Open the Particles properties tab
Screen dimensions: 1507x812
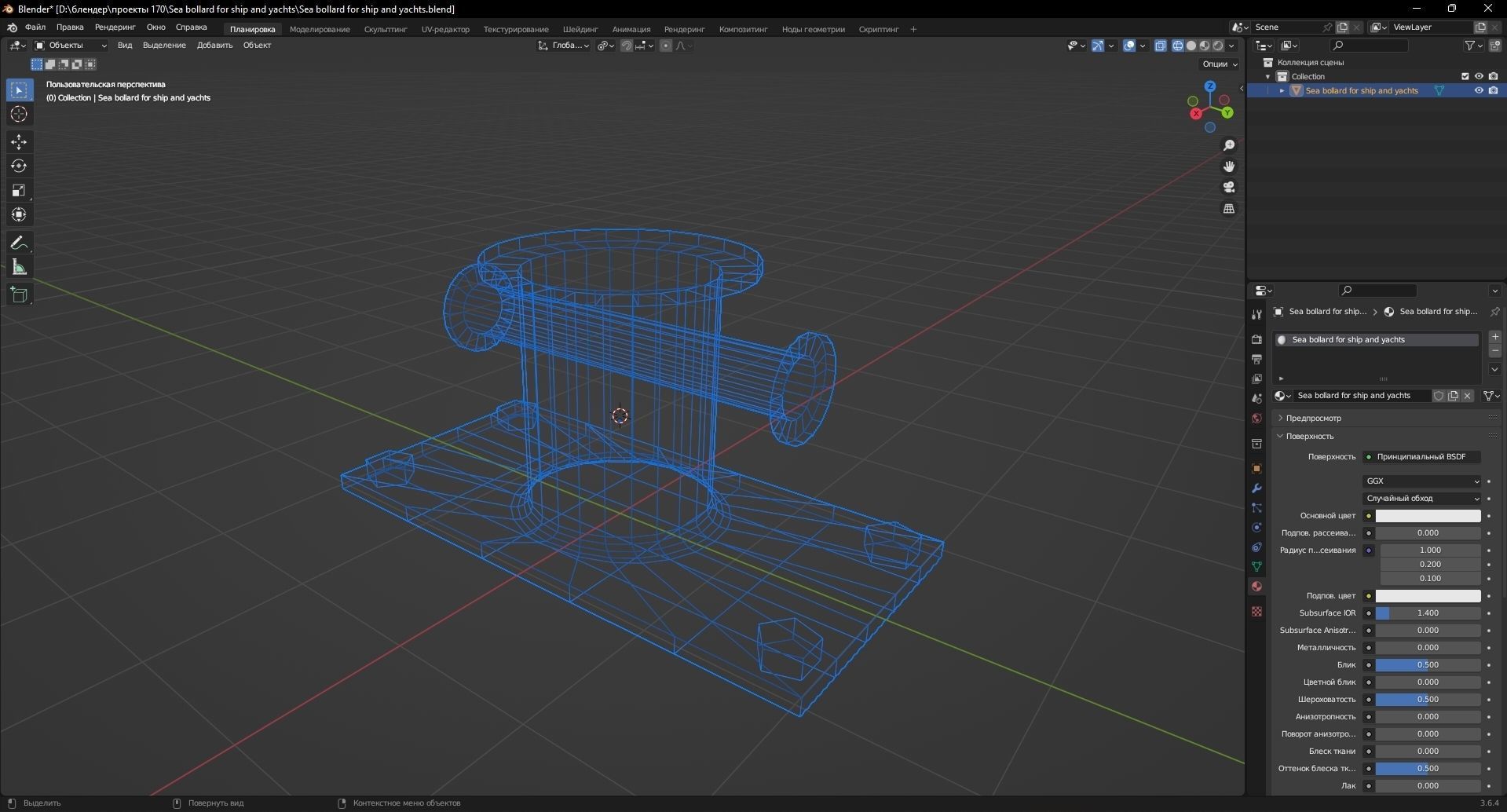click(x=1256, y=507)
